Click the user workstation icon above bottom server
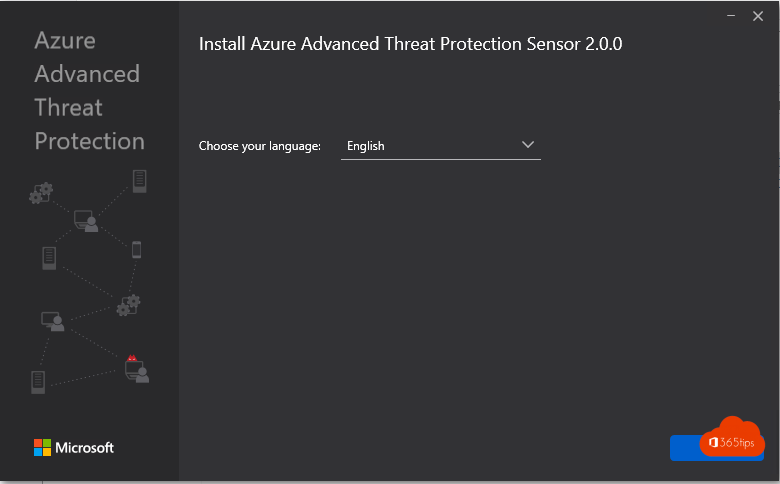Screen dimensions: 780x484 pos(53,321)
